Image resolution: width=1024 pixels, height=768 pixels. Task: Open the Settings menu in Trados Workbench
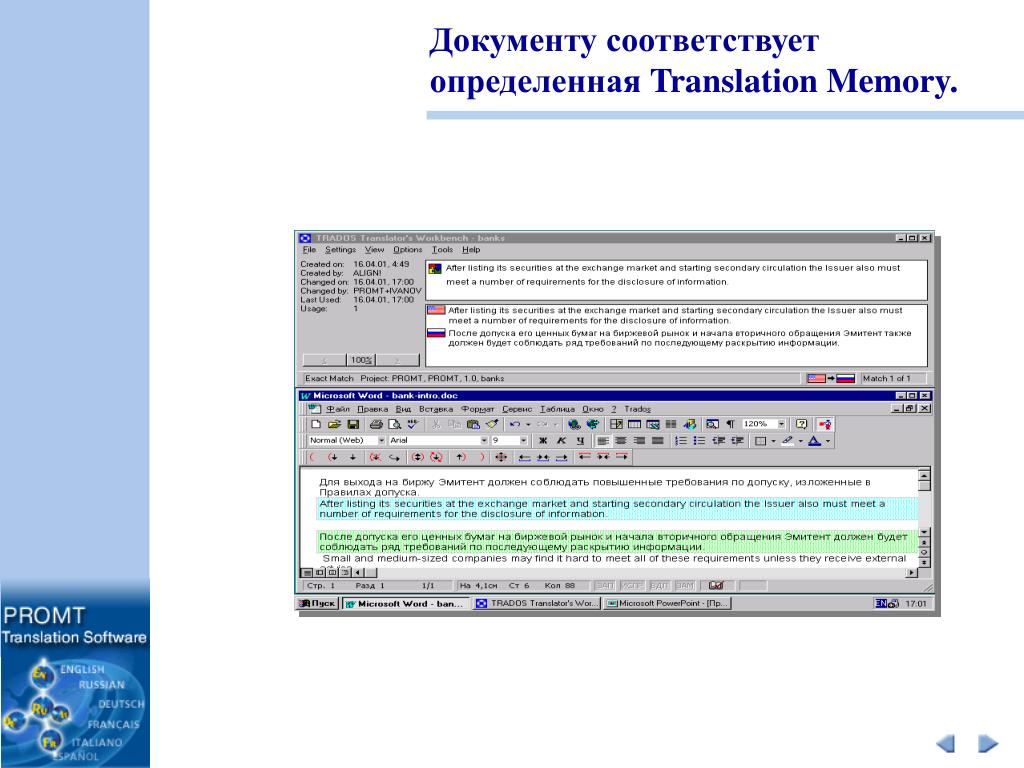(340, 249)
